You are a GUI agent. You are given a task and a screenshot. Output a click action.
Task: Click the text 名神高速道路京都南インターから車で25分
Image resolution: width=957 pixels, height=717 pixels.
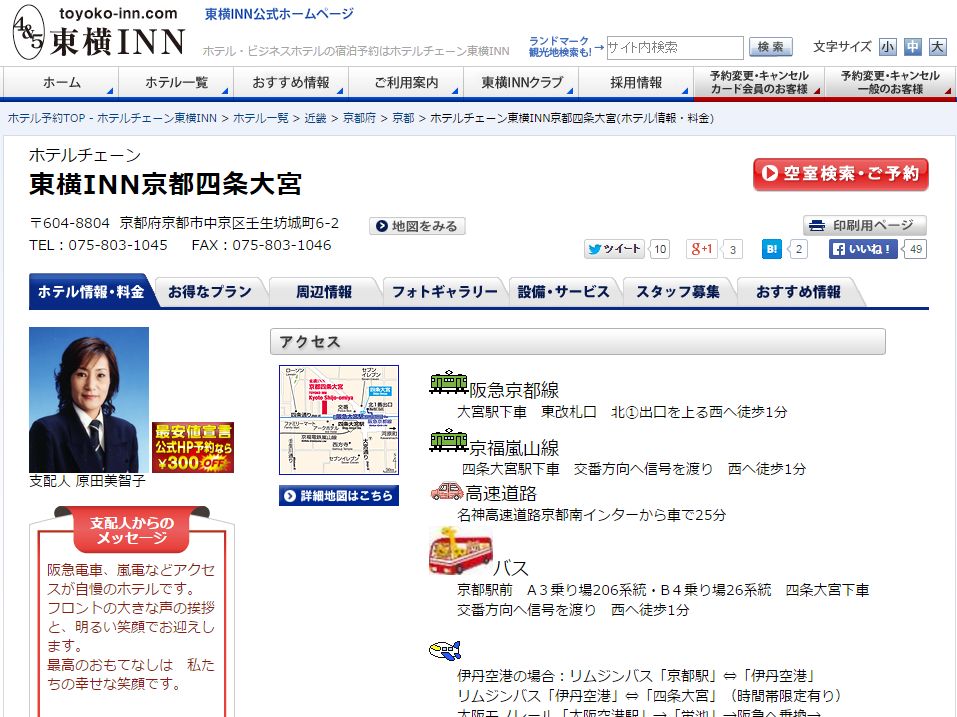591,515
